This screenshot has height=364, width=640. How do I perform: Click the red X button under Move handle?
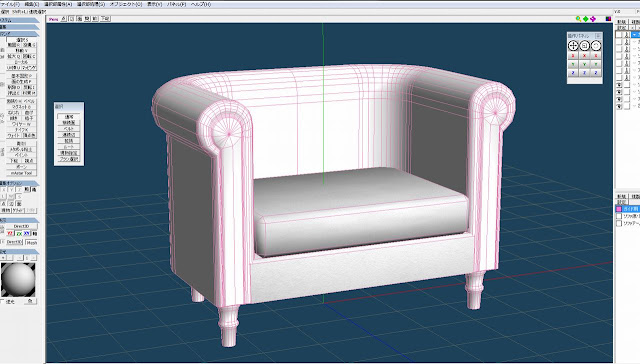(573, 56)
